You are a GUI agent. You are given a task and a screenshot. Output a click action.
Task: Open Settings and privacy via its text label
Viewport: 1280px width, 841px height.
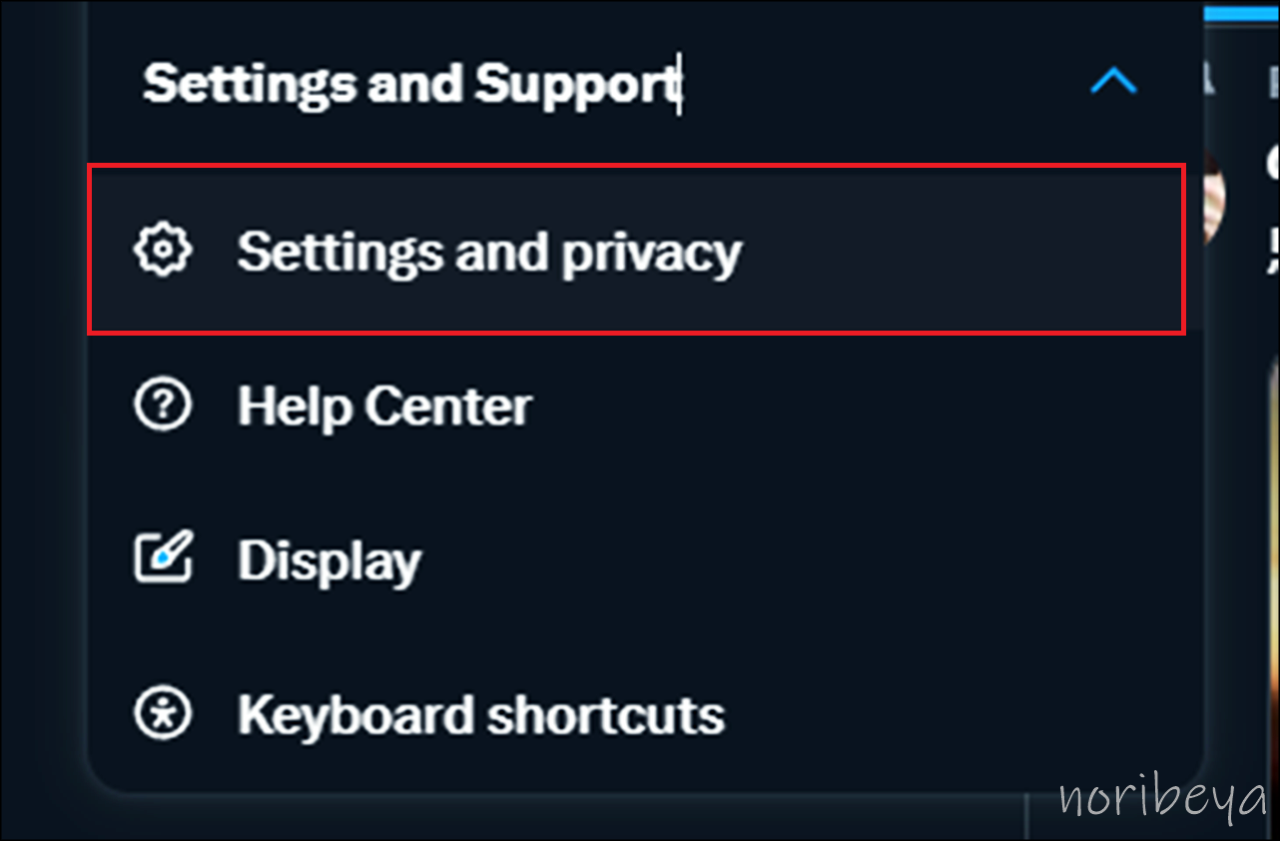(489, 252)
